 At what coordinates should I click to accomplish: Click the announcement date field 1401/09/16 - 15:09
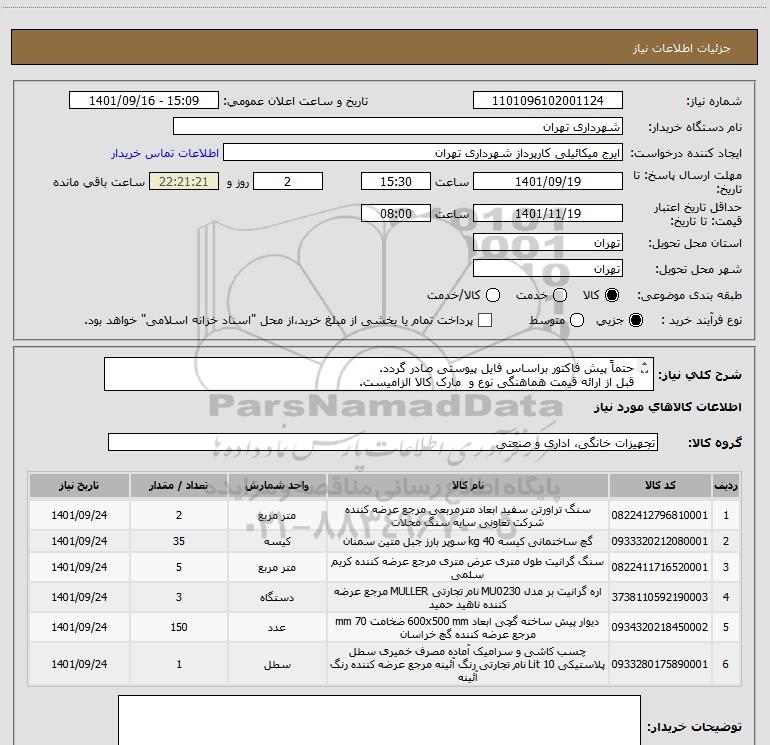144,100
